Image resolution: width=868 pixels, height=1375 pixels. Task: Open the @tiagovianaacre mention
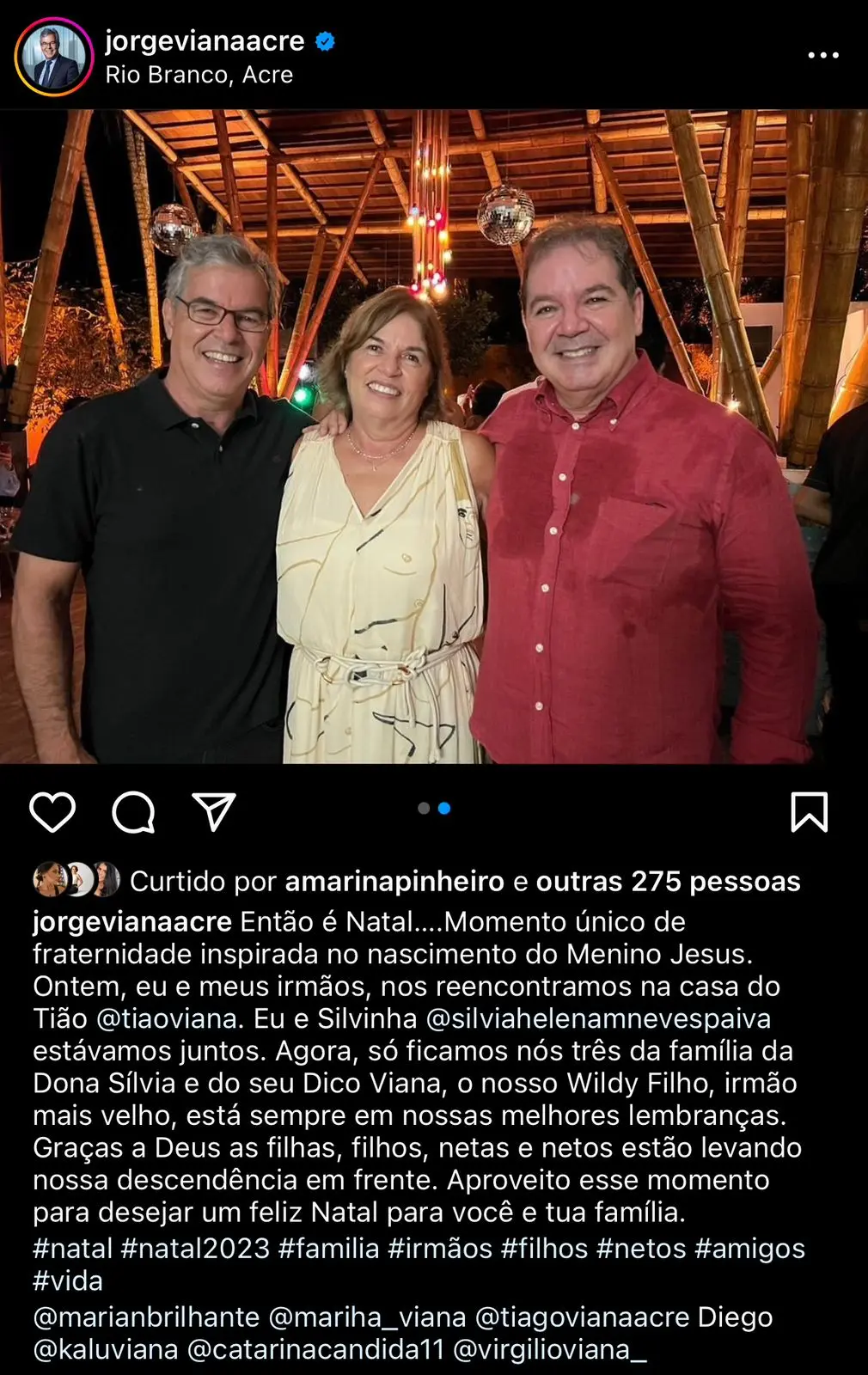pos(583,1317)
